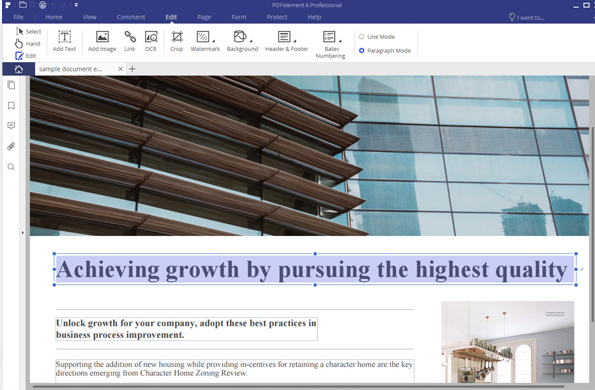Add a new document tab
The height and width of the screenshot is (390, 595).
(x=132, y=69)
